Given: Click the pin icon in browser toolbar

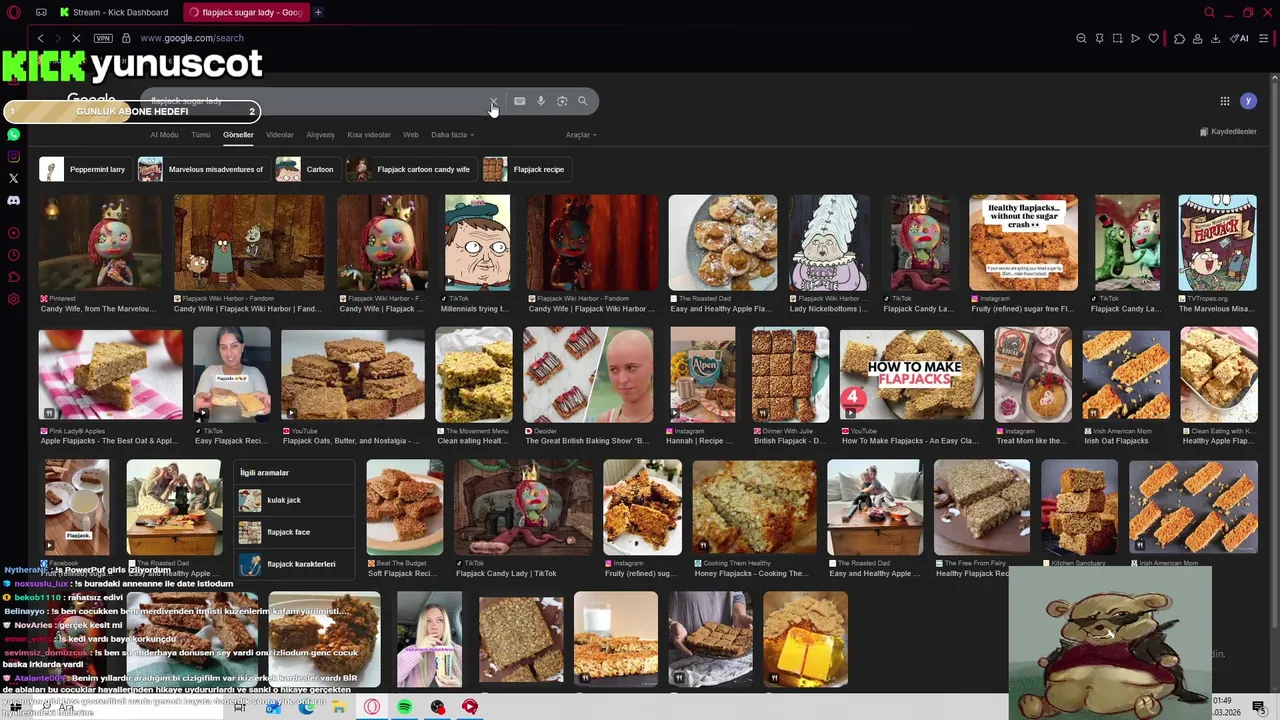Looking at the screenshot, I should click(x=1099, y=38).
